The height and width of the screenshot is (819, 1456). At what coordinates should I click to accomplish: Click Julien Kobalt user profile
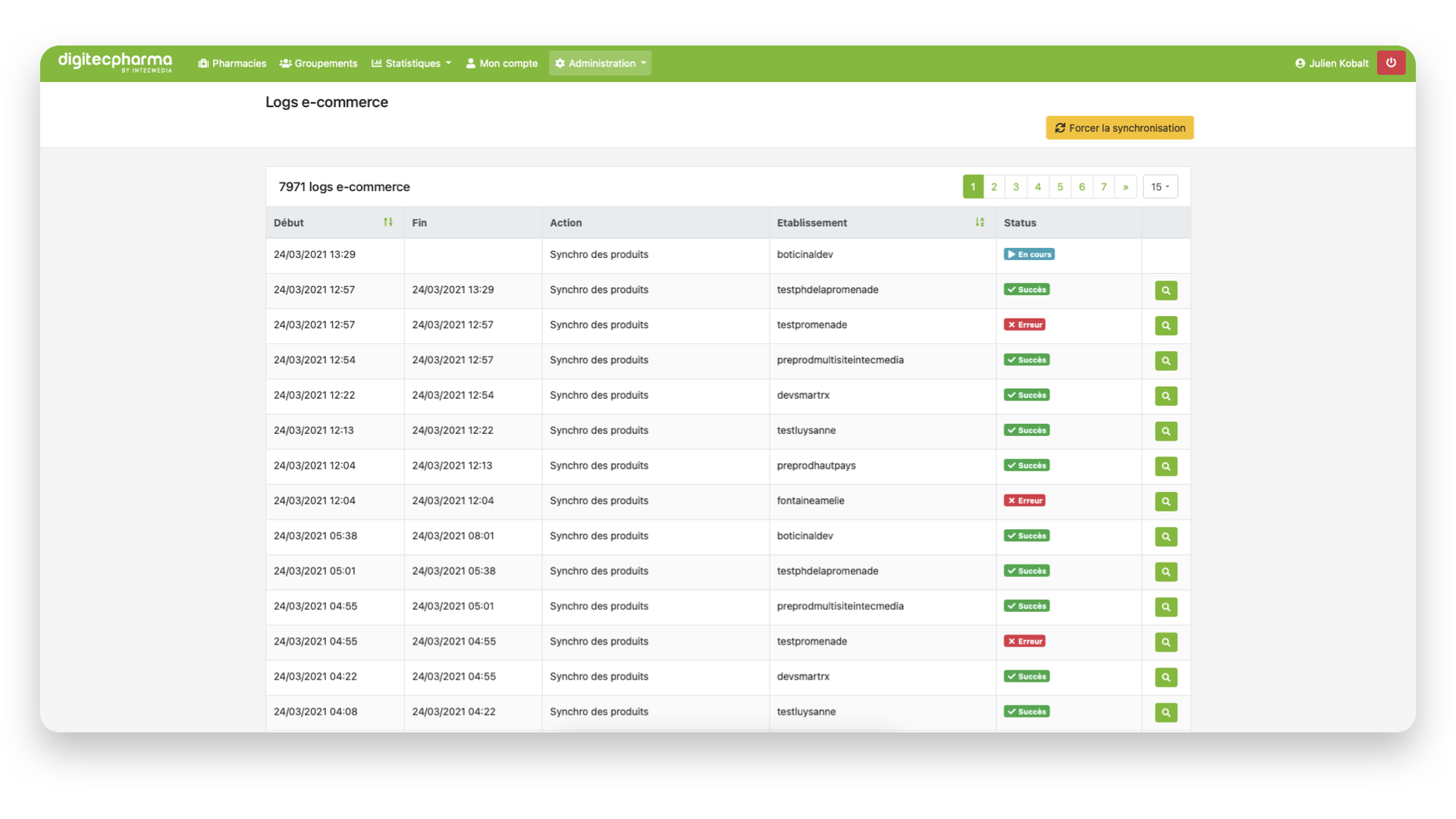pyautogui.click(x=1332, y=64)
